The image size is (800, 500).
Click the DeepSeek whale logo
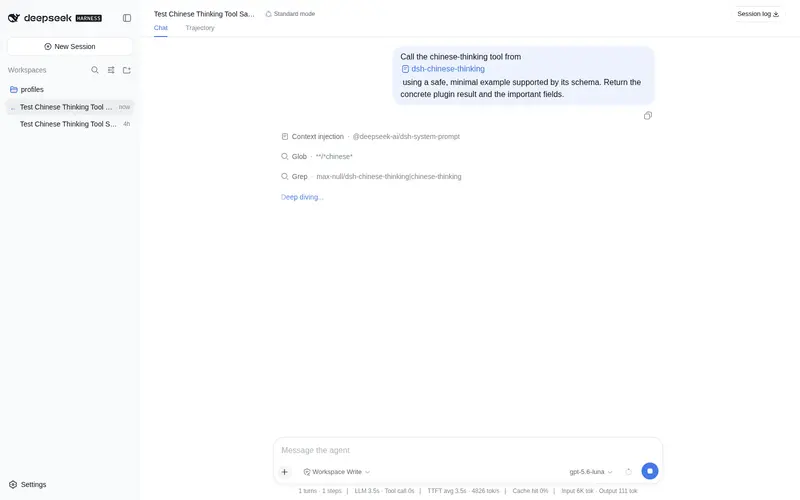tap(14, 18)
